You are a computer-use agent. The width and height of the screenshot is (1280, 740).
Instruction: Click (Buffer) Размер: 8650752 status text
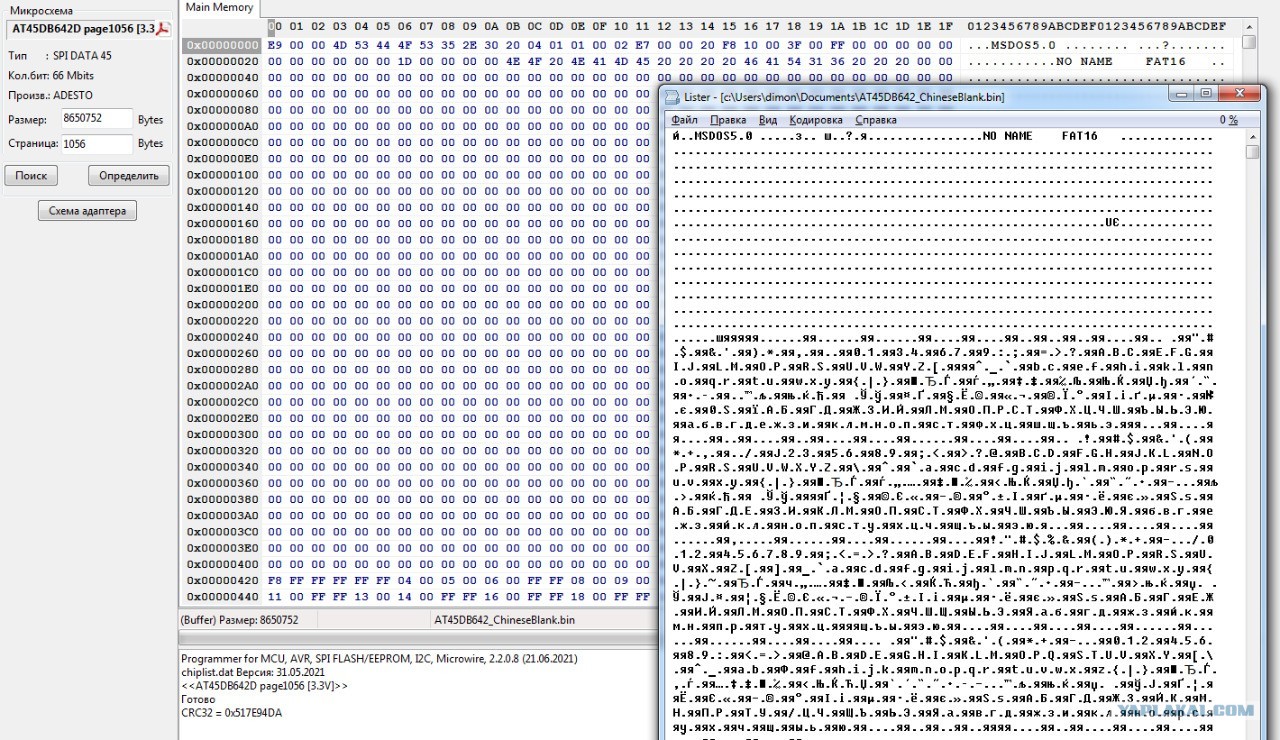point(239,620)
